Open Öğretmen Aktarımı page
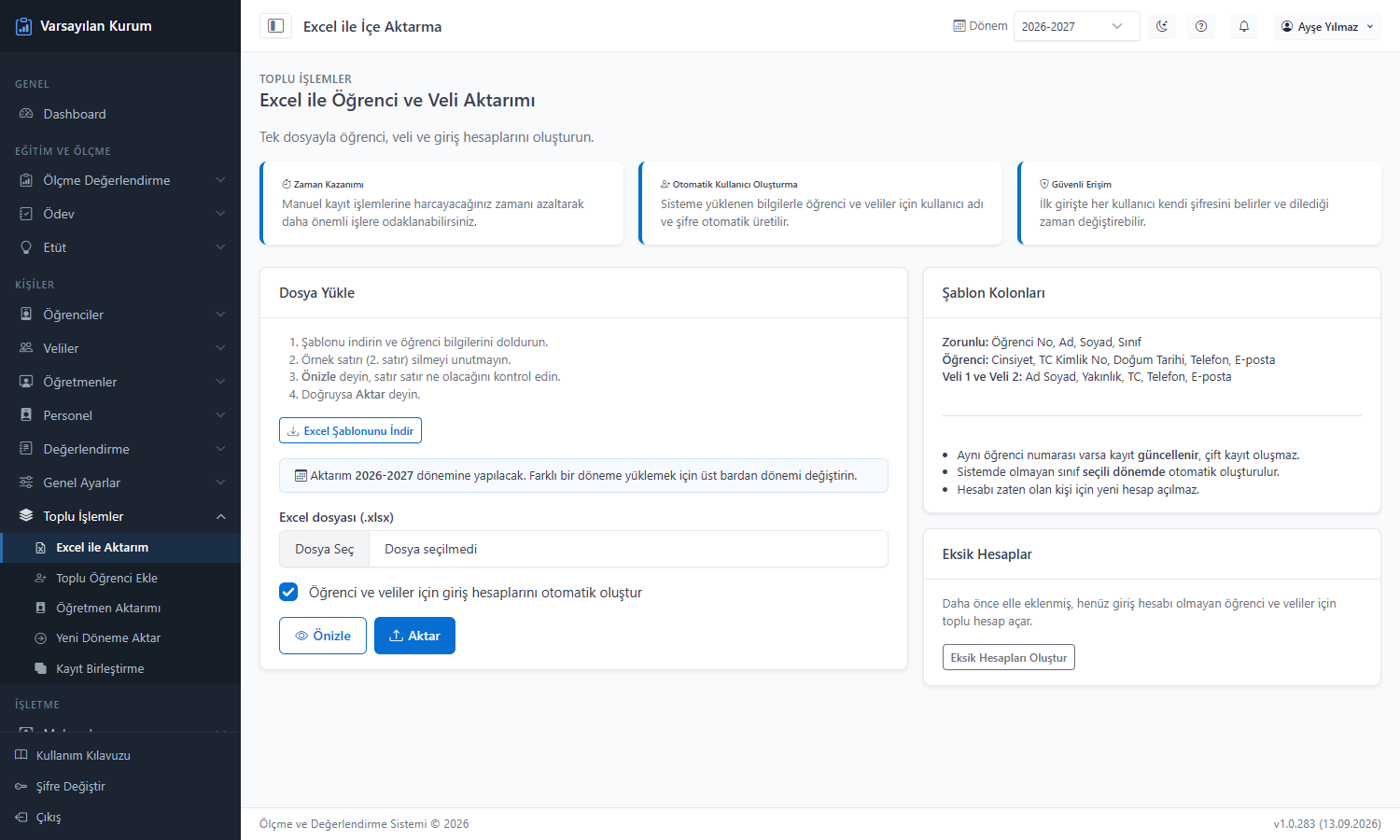Screen dimensions: 1400x840 [x=120, y=608]
